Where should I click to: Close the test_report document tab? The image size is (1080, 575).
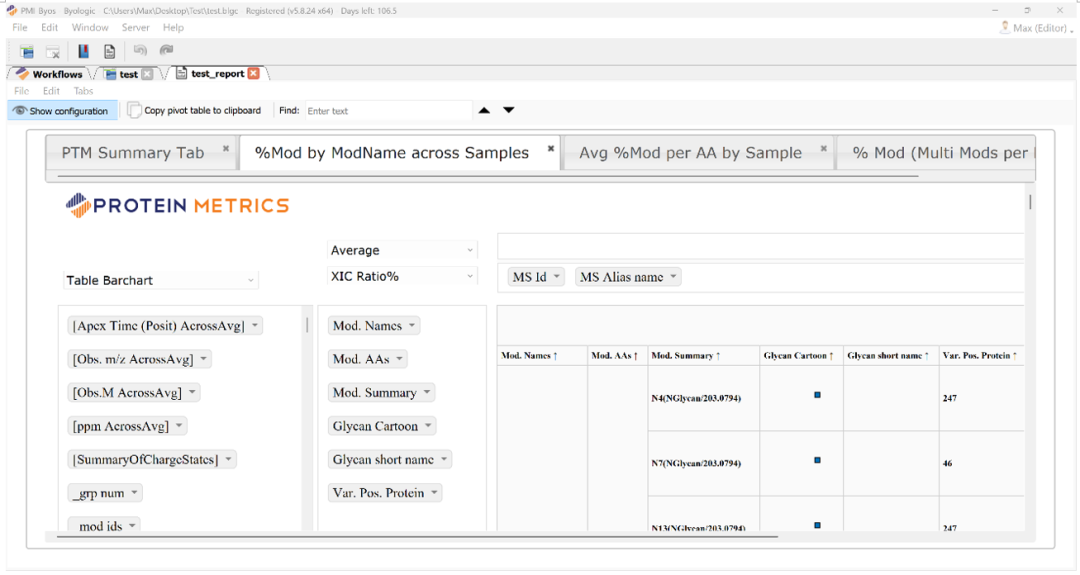pos(254,73)
